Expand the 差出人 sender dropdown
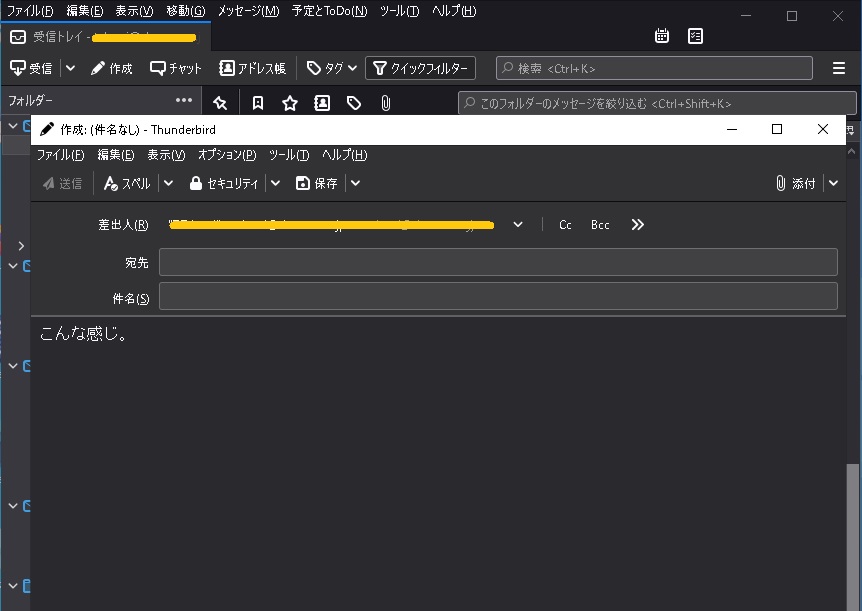Image resolution: width=862 pixels, height=611 pixels. (518, 225)
